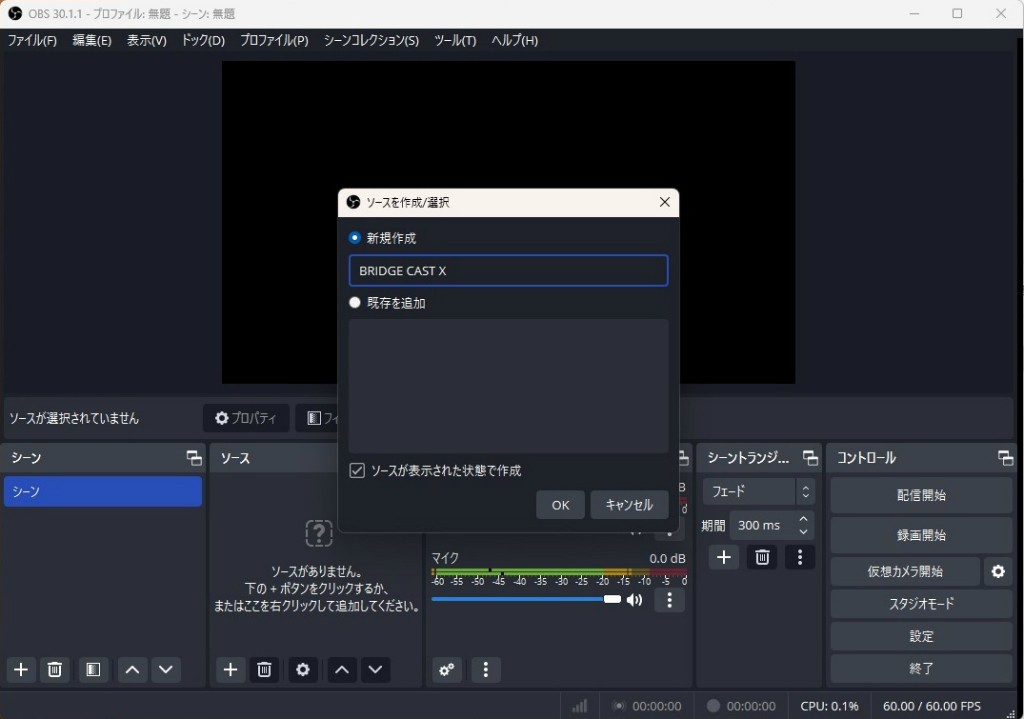Open the ファイル(F) menu
This screenshot has width=1024, height=719.
tap(32, 41)
